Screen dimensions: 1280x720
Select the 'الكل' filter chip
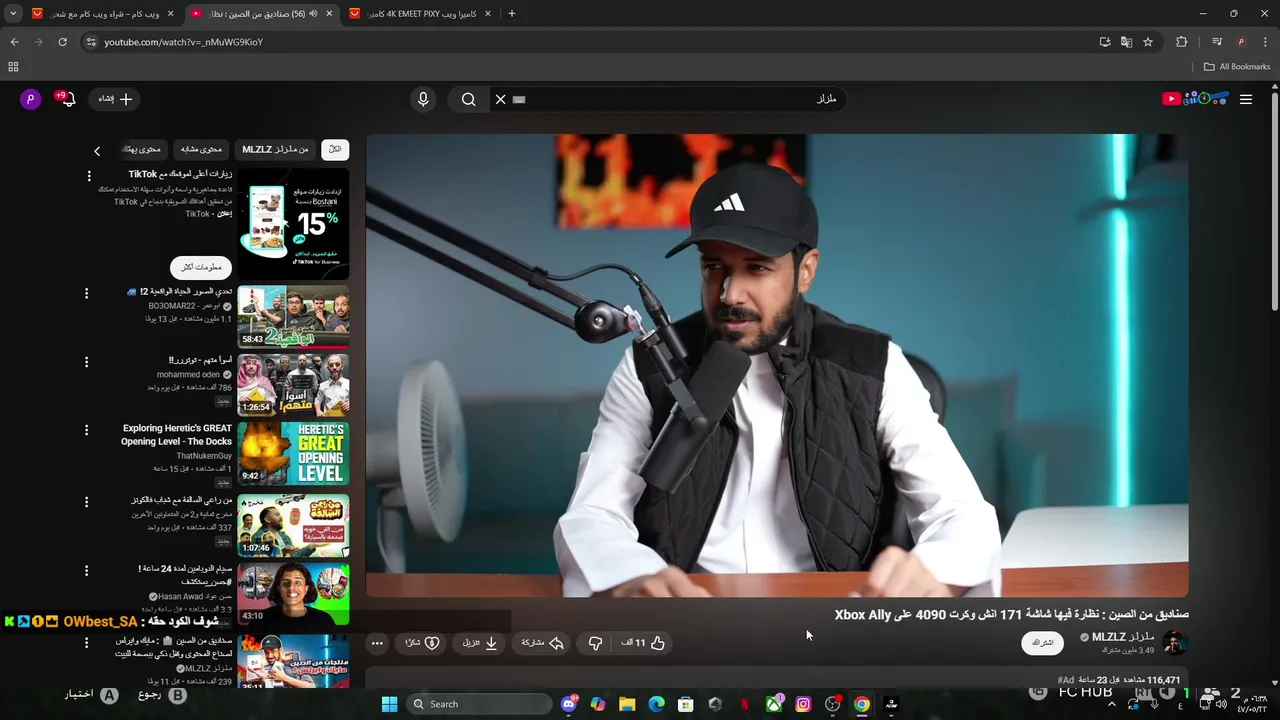click(x=335, y=149)
